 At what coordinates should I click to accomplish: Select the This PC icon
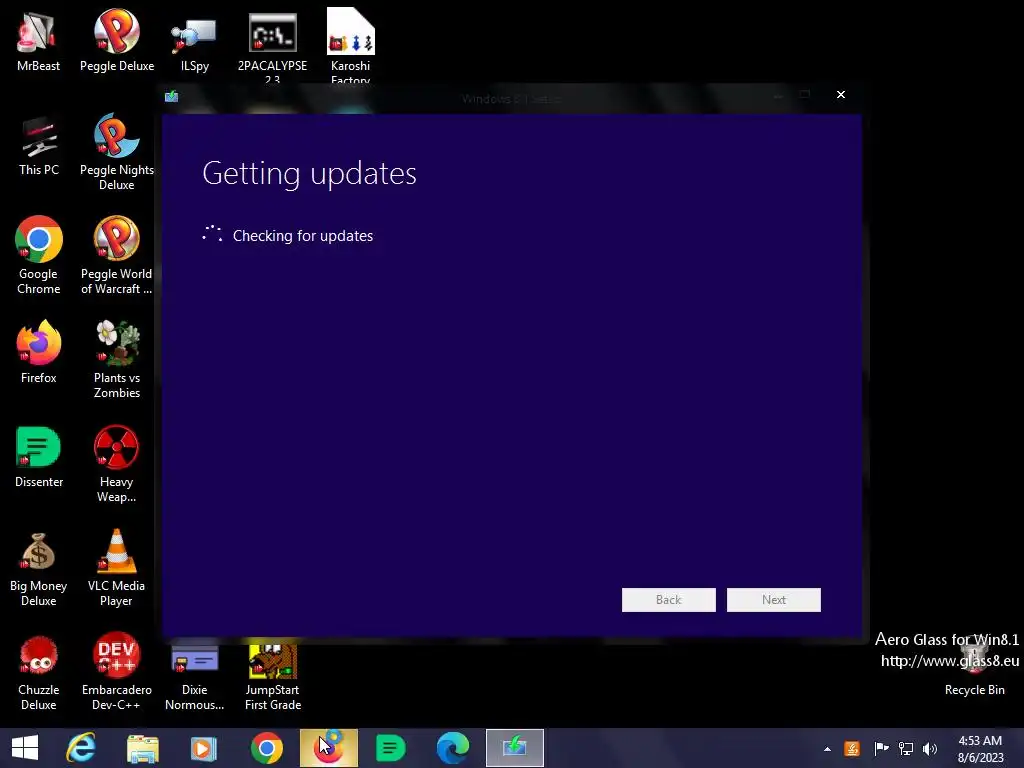39,145
